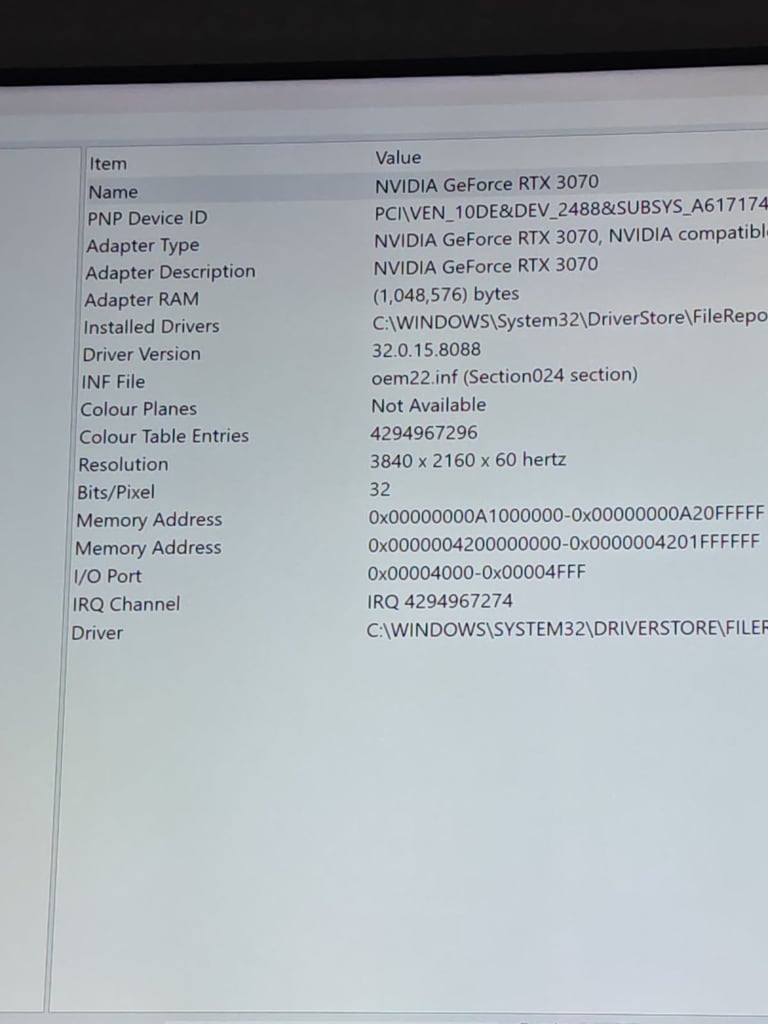This screenshot has width=768, height=1024.
Task: Click the oem22.inf (Section024 section) value
Action: [505, 376]
